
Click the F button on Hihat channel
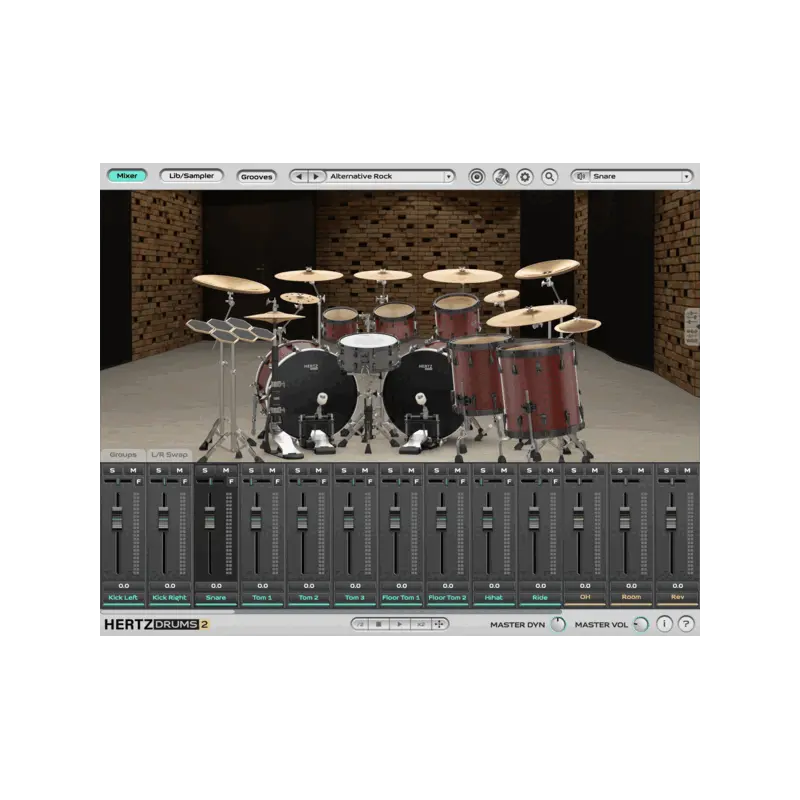pos(509,482)
